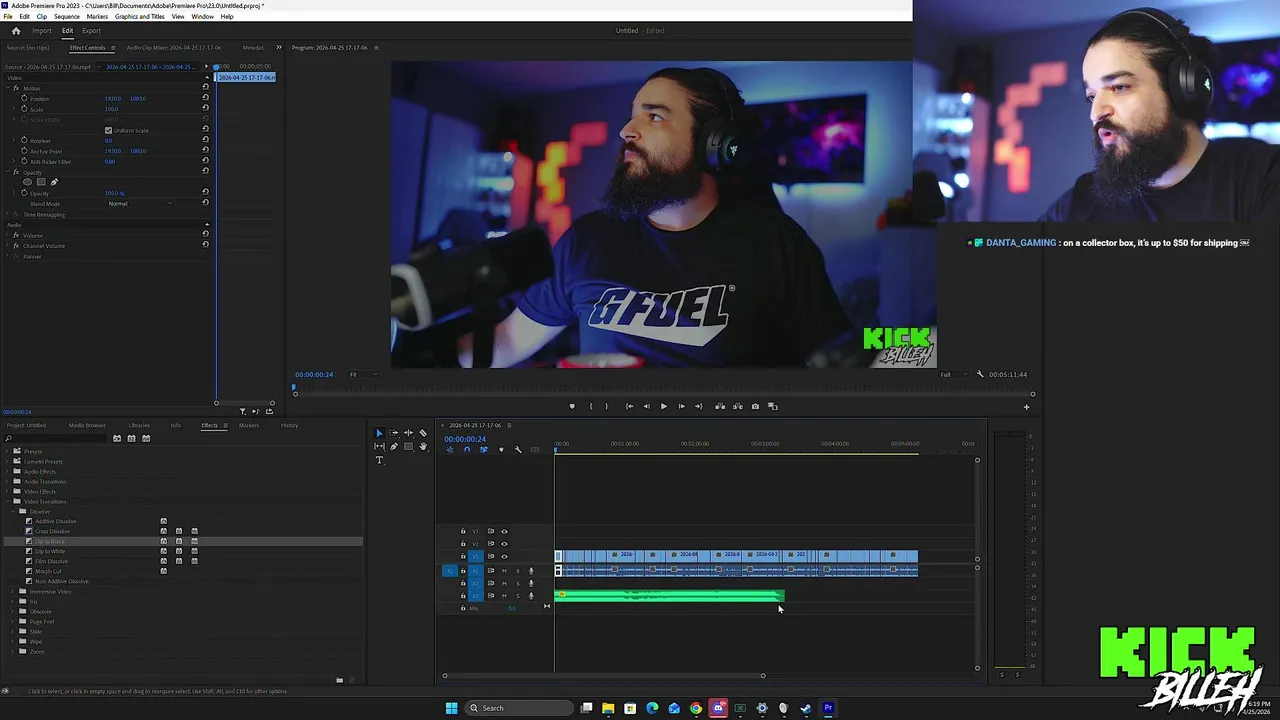Toggle linked selection in timeline
This screenshot has width=1280, height=720.
click(x=484, y=449)
